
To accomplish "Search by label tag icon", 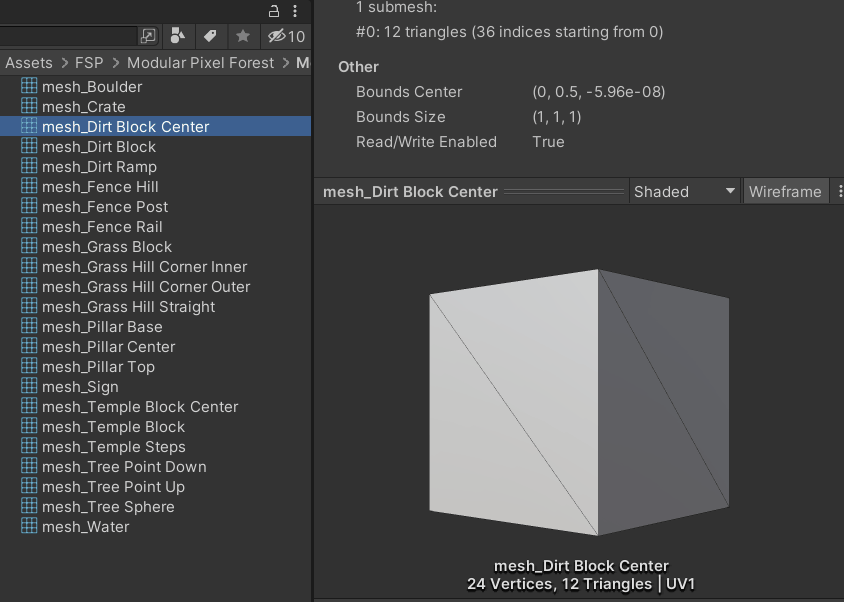I will [x=210, y=36].
